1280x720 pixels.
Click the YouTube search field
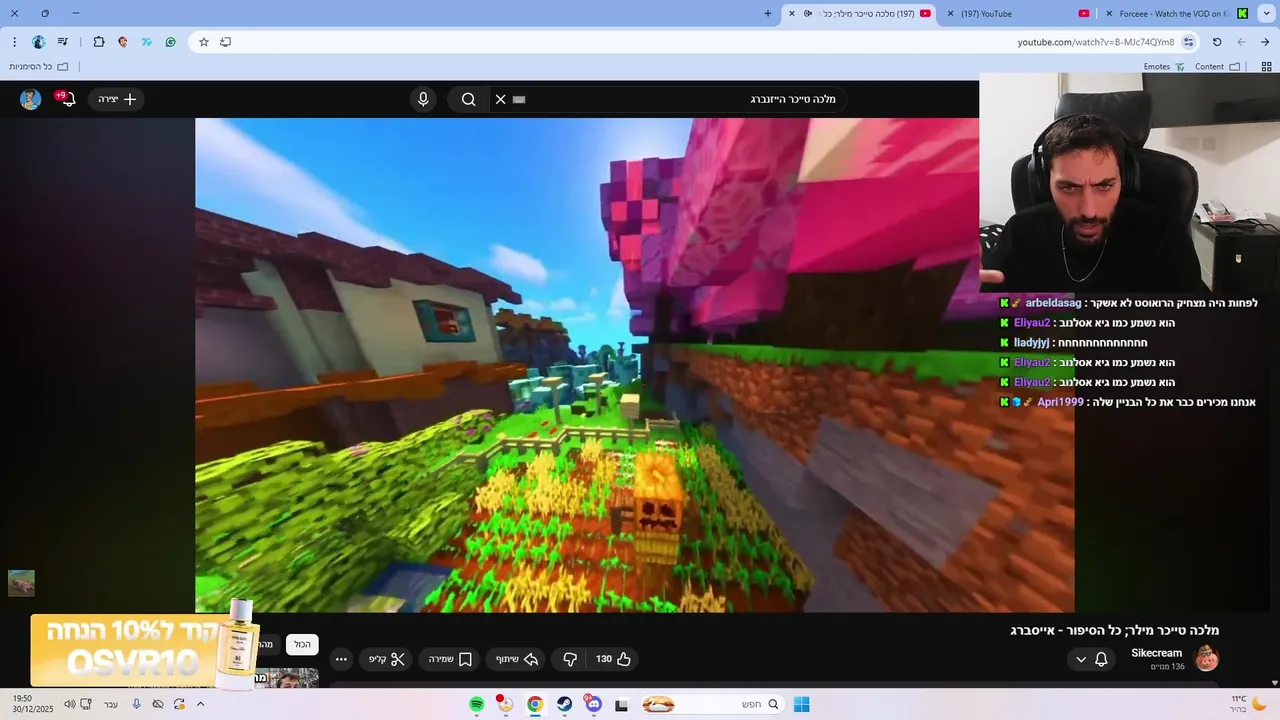pyautogui.click(x=668, y=99)
